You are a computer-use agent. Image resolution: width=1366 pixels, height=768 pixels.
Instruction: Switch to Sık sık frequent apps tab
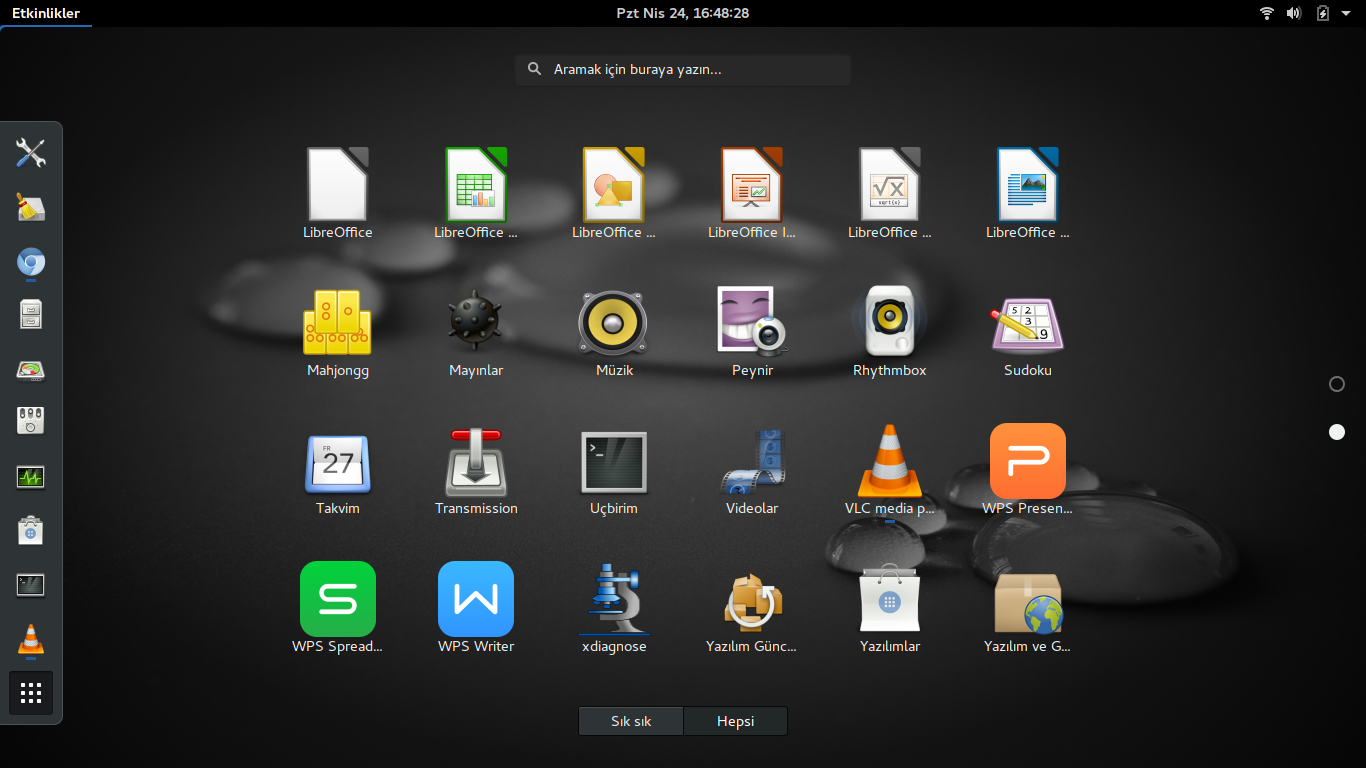coord(631,721)
